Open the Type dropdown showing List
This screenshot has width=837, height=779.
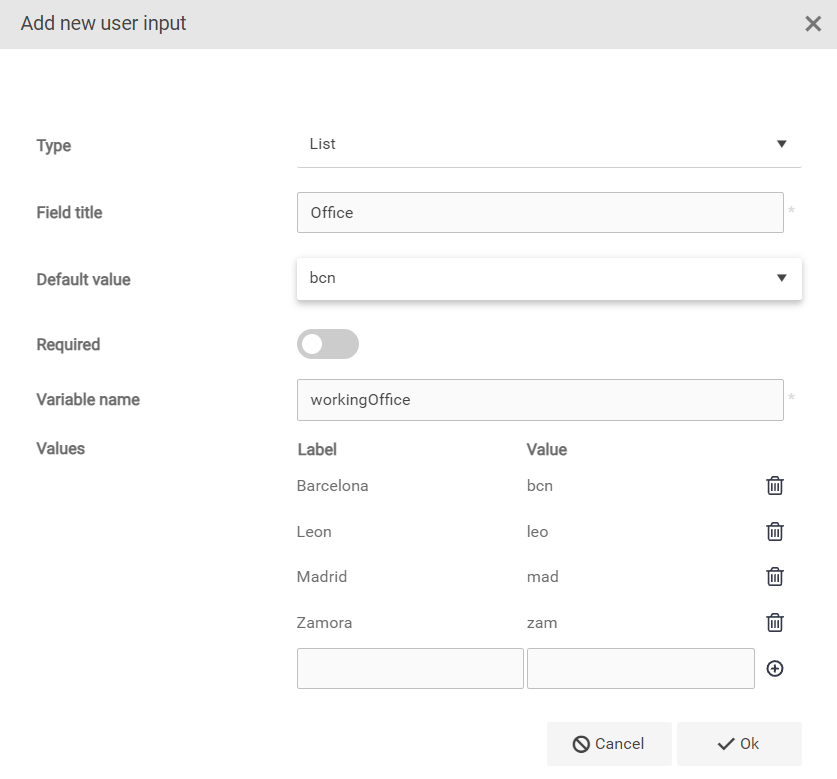click(x=548, y=144)
